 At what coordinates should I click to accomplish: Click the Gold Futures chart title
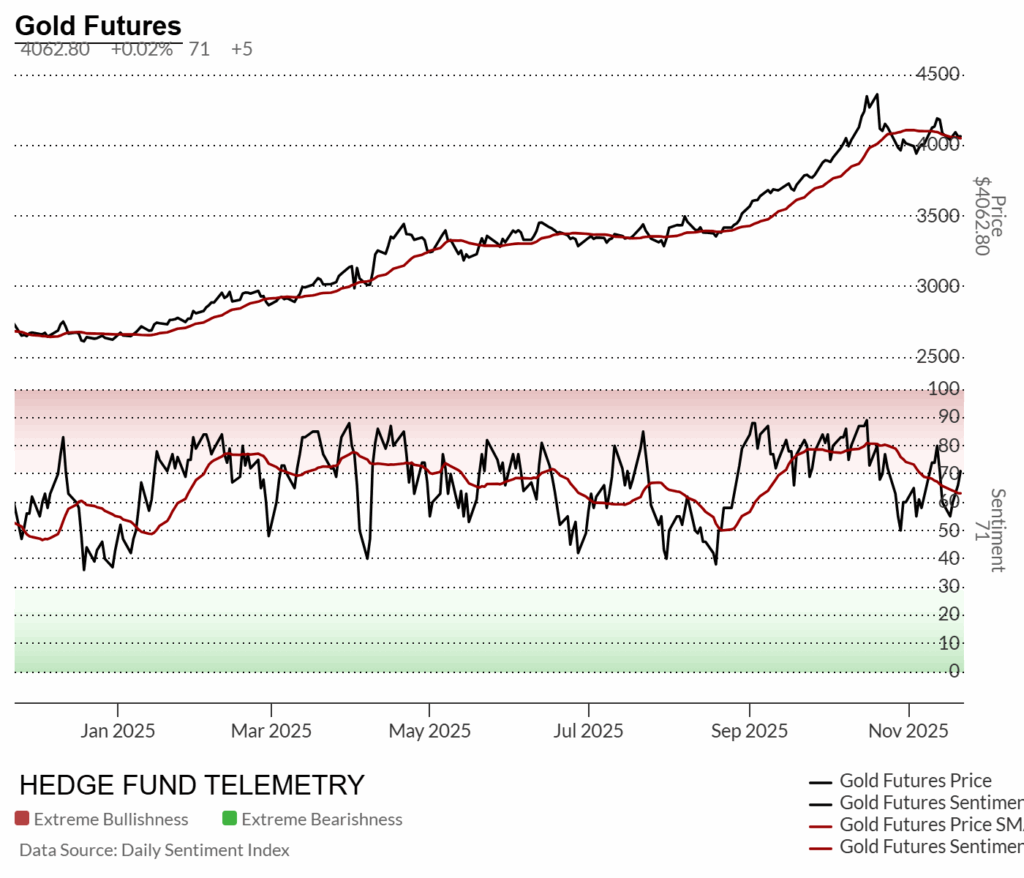pyautogui.click(x=98, y=26)
